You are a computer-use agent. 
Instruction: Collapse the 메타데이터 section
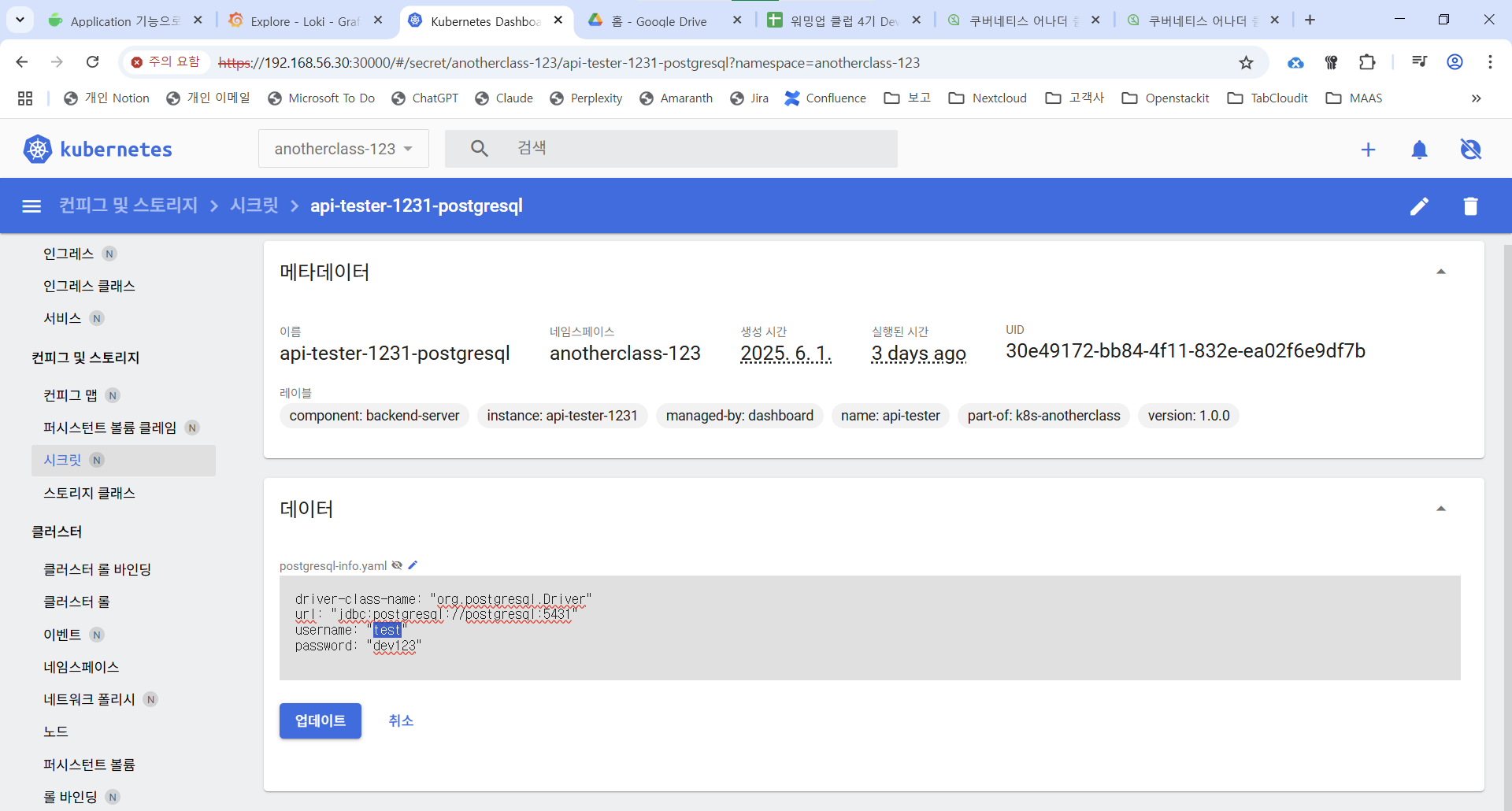(1441, 272)
